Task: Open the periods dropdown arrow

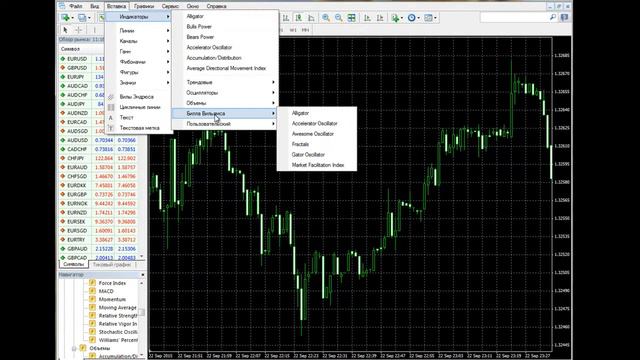Action: tap(419, 18)
